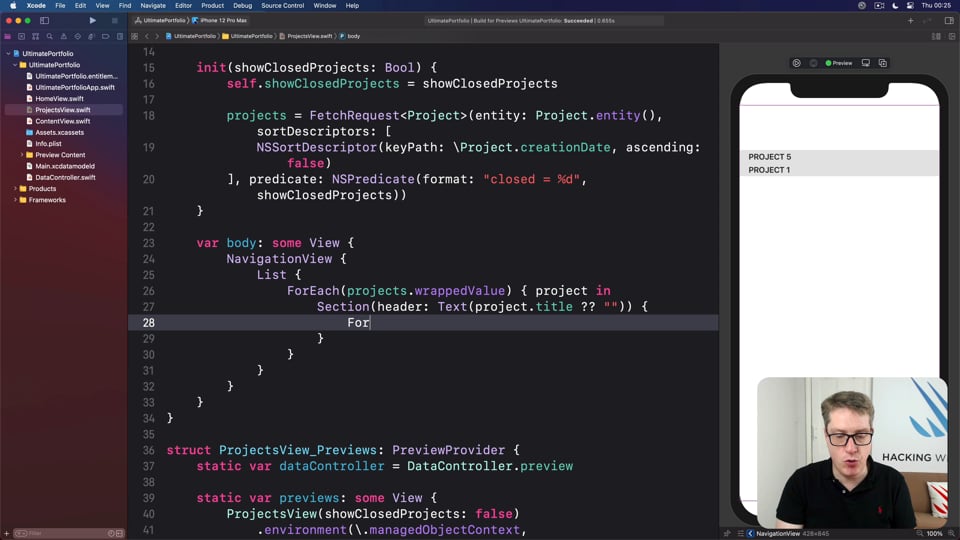Add an editor on the right
This screenshot has width=960, height=540.
(x=952, y=36)
